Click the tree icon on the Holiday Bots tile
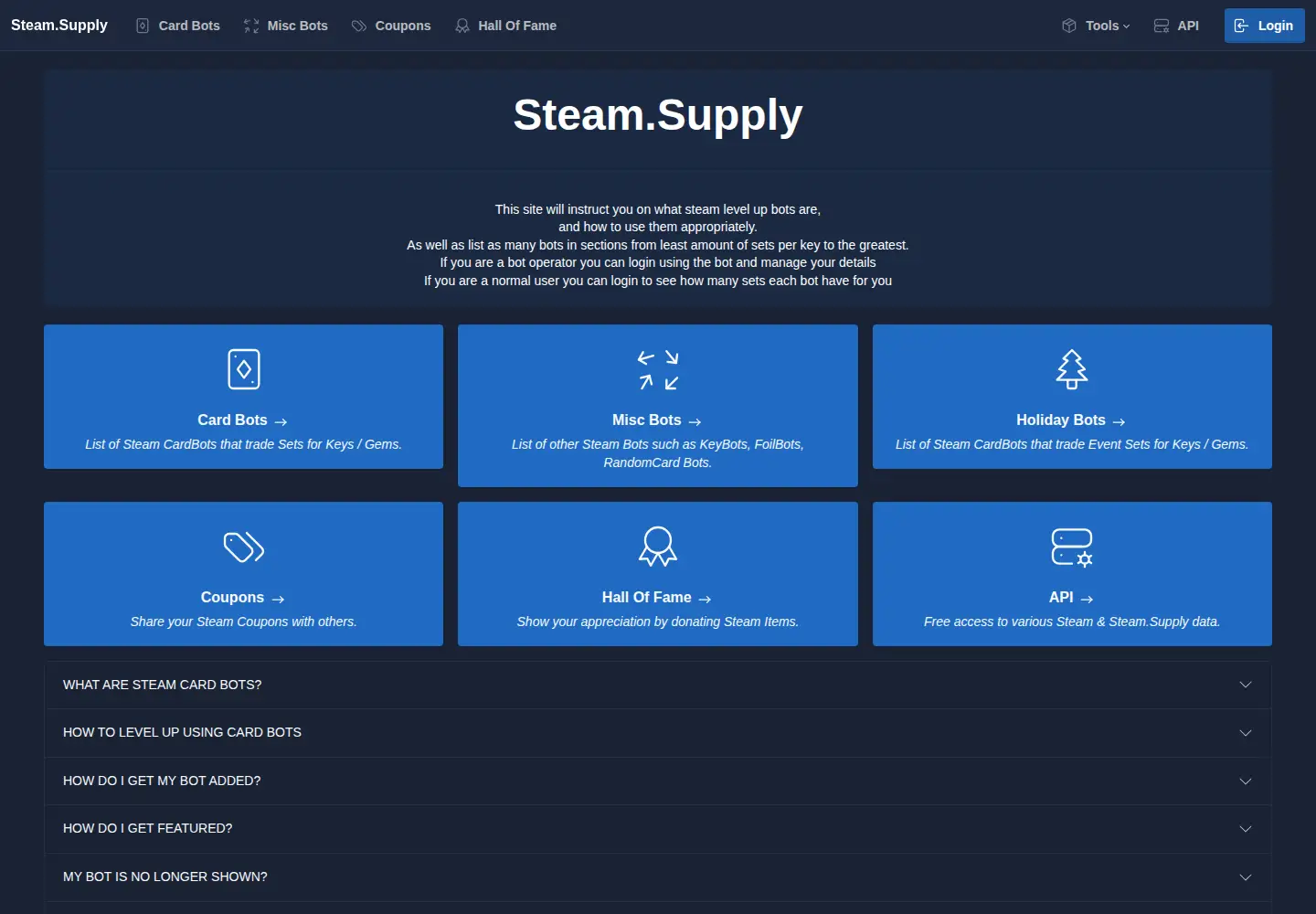Viewport: 1316px width, 914px height. [1072, 369]
